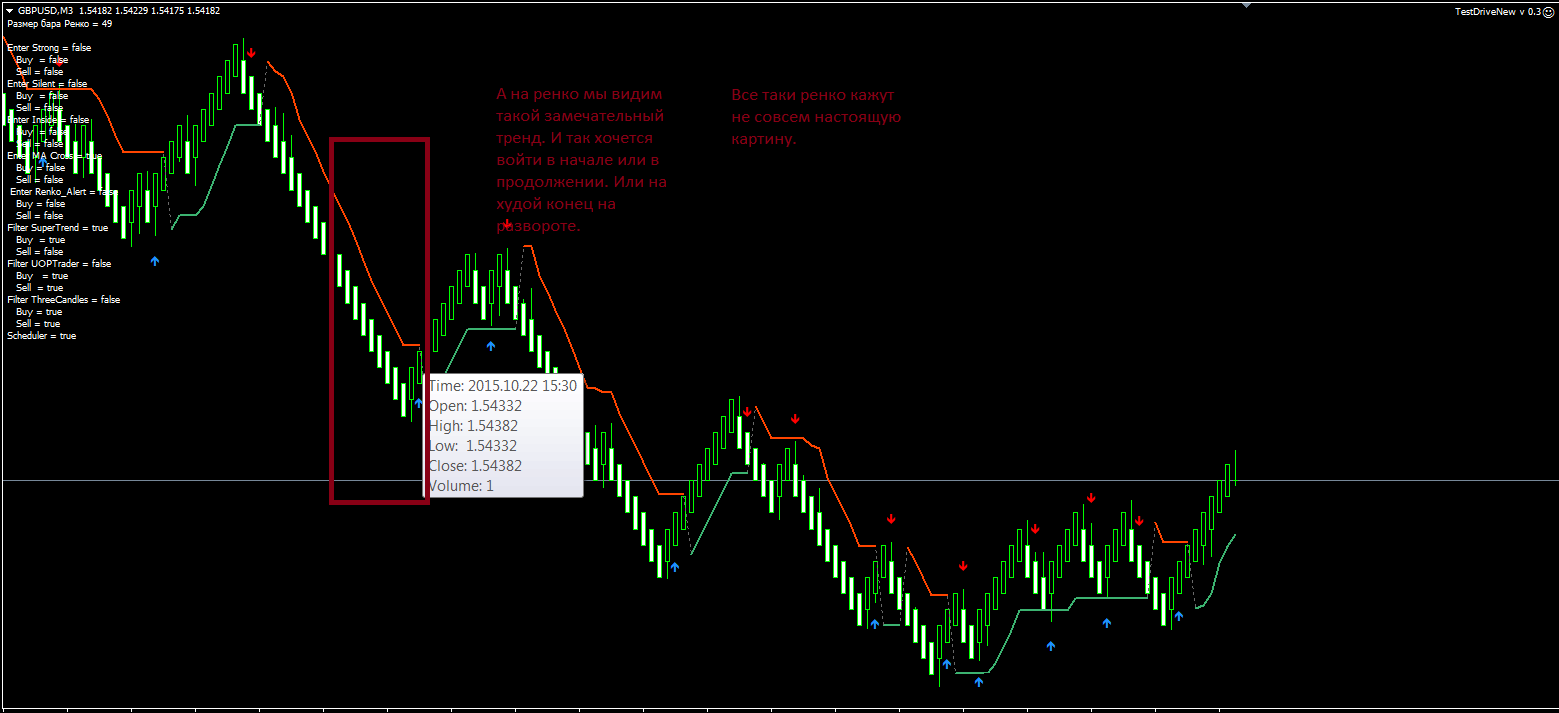Click 'Sell = false' under Enter Silent
The width and height of the screenshot is (1559, 713).
40,108
